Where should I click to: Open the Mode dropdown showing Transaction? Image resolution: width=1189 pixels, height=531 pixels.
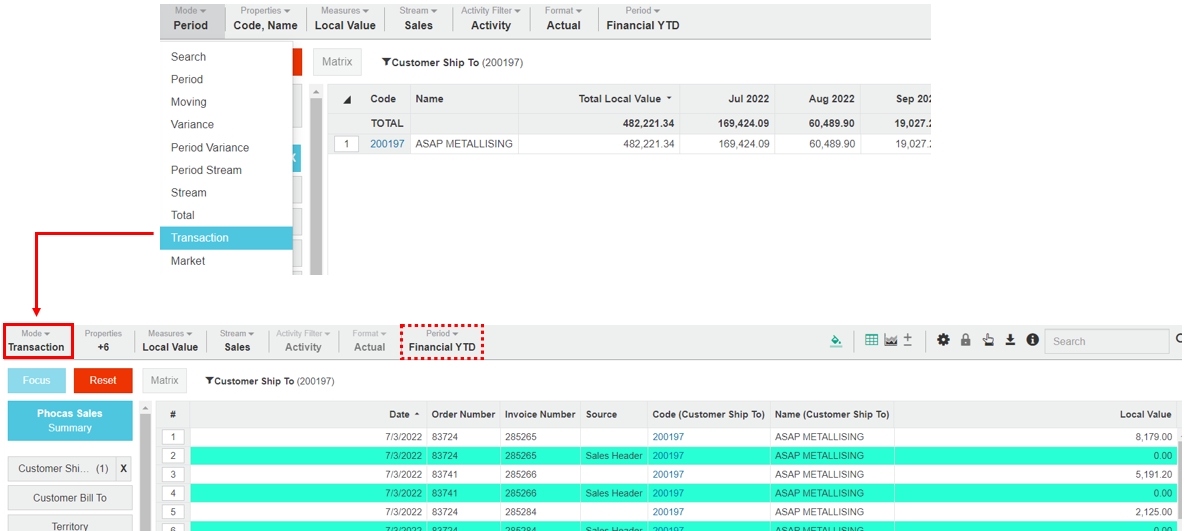click(36, 341)
